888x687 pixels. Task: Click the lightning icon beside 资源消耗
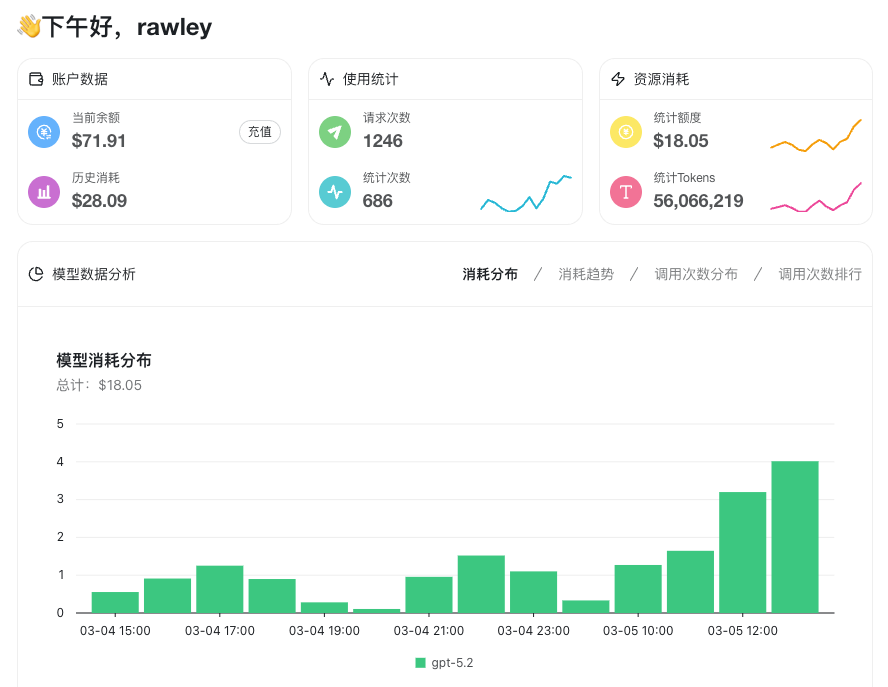[618, 79]
